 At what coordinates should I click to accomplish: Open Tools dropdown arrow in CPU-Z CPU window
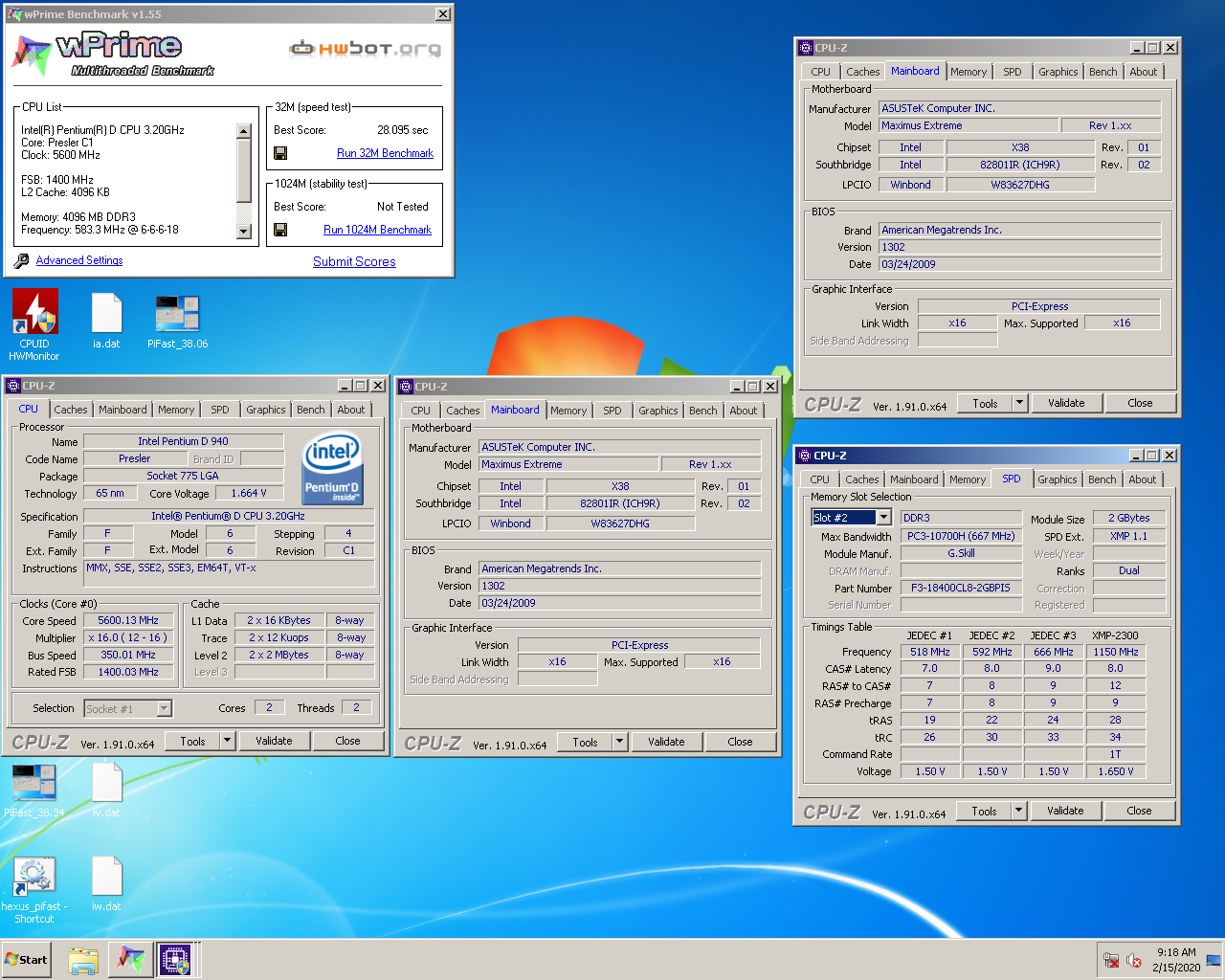coord(227,741)
